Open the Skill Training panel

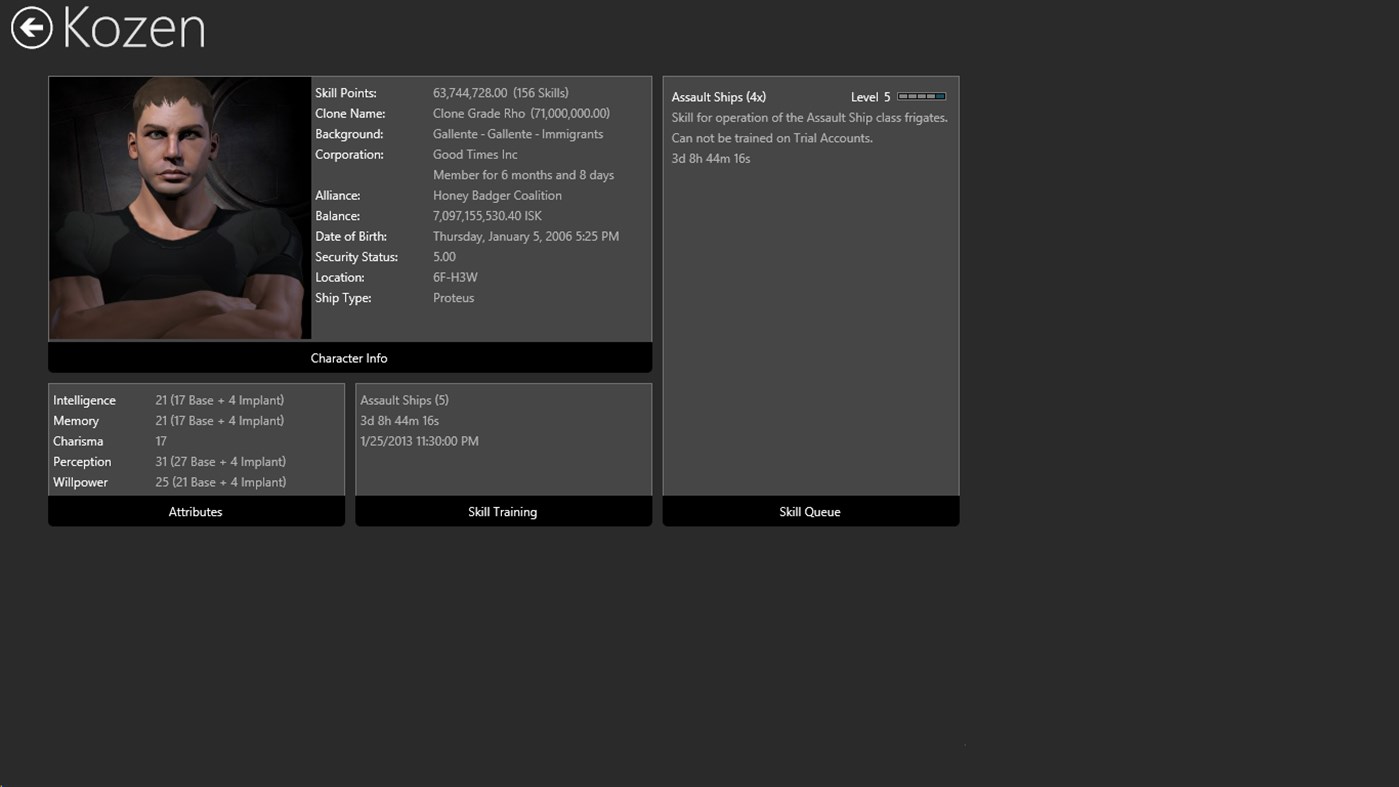click(x=502, y=511)
